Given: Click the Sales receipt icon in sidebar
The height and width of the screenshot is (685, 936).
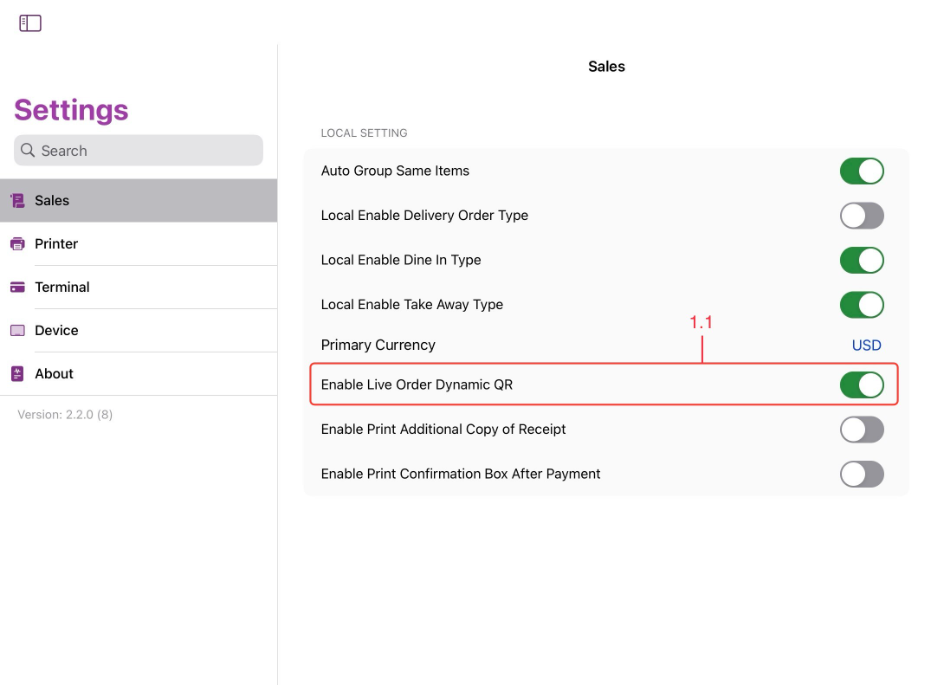Looking at the screenshot, I should click(x=17, y=201).
